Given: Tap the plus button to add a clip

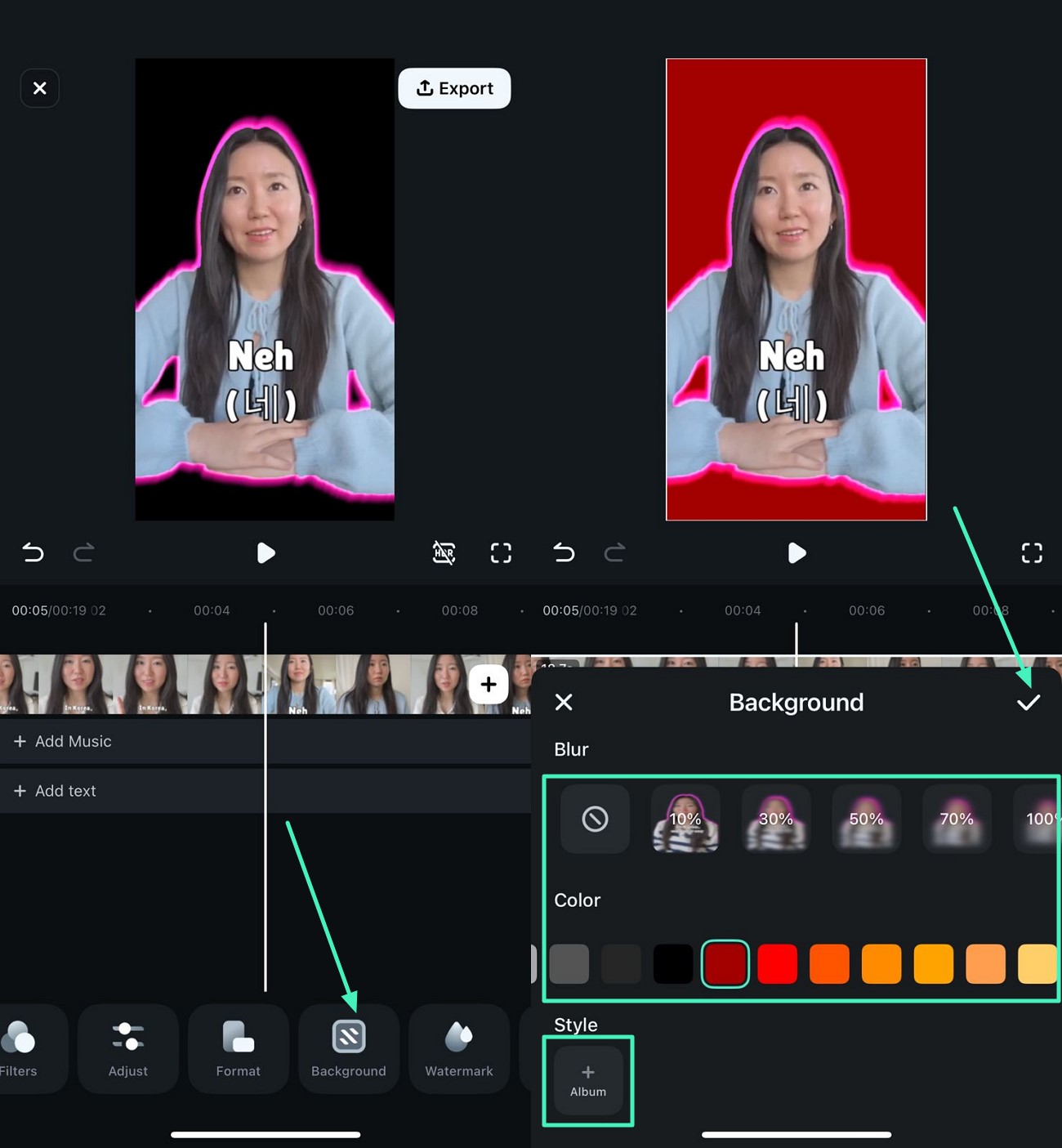Looking at the screenshot, I should (489, 684).
